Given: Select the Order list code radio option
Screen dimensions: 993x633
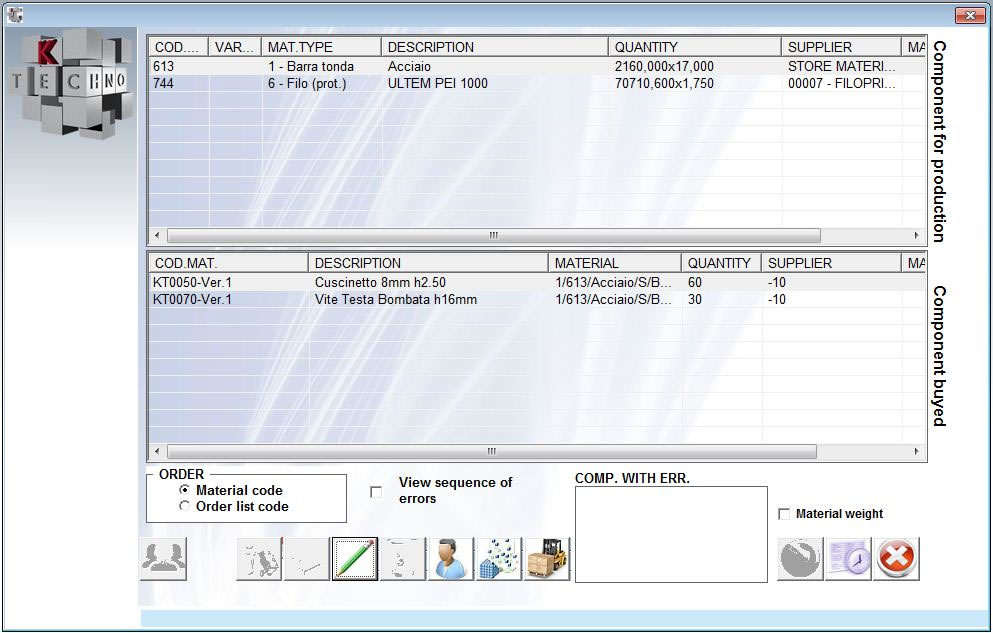Looking at the screenshot, I should (x=184, y=506).
